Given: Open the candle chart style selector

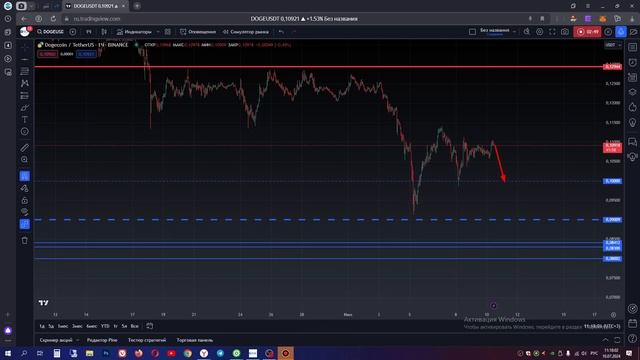Looking at the screenshot, I should pos(104,32).
